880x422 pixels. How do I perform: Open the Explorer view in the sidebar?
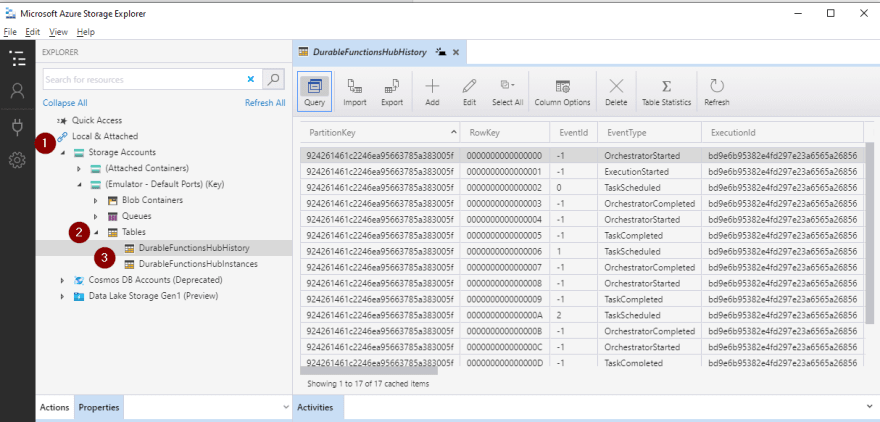[17, 58]
